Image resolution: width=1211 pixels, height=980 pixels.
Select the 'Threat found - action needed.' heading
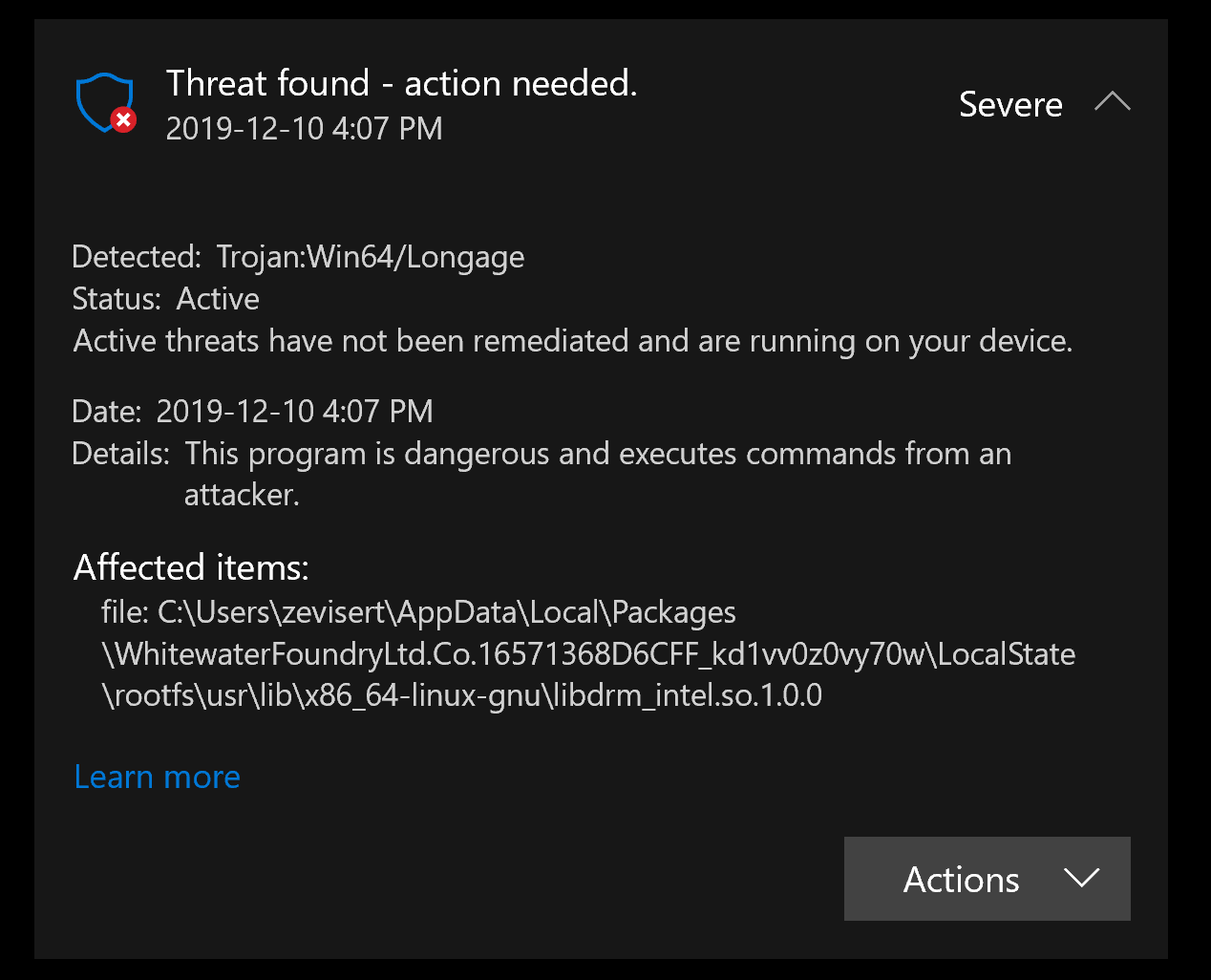pyautogui.click(x=401, y=84)
